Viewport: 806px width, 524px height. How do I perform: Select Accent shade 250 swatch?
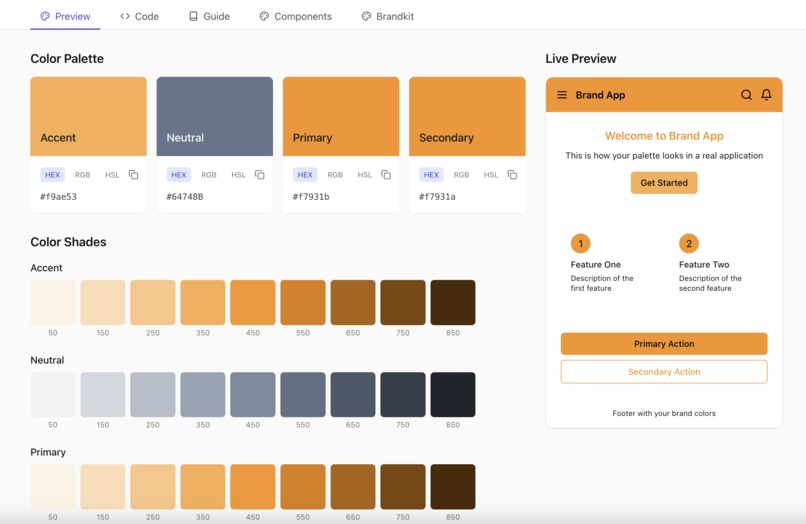click(x=153, y=302)
